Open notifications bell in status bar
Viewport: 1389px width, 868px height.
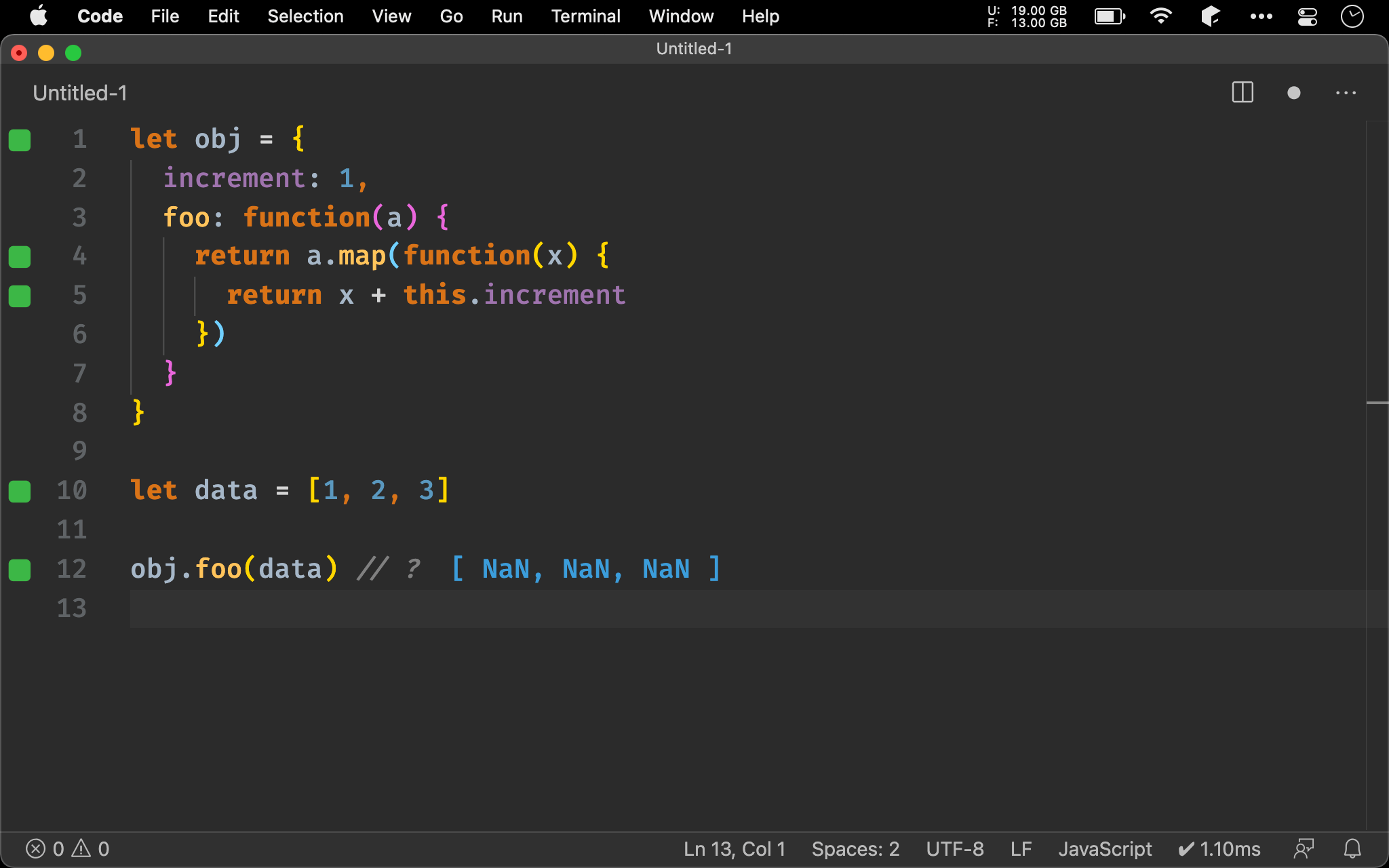click(x=1352, y=849)
